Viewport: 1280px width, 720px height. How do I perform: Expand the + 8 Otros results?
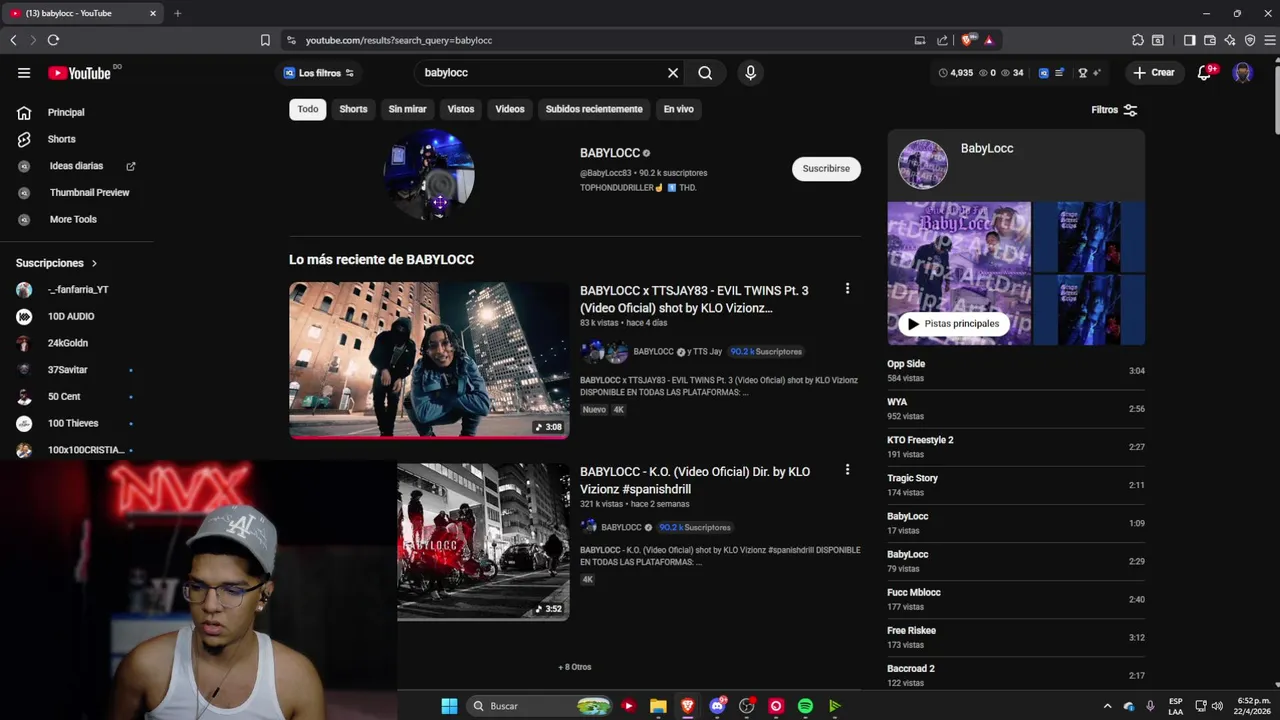pyautogui.click(x=575, y=667)
